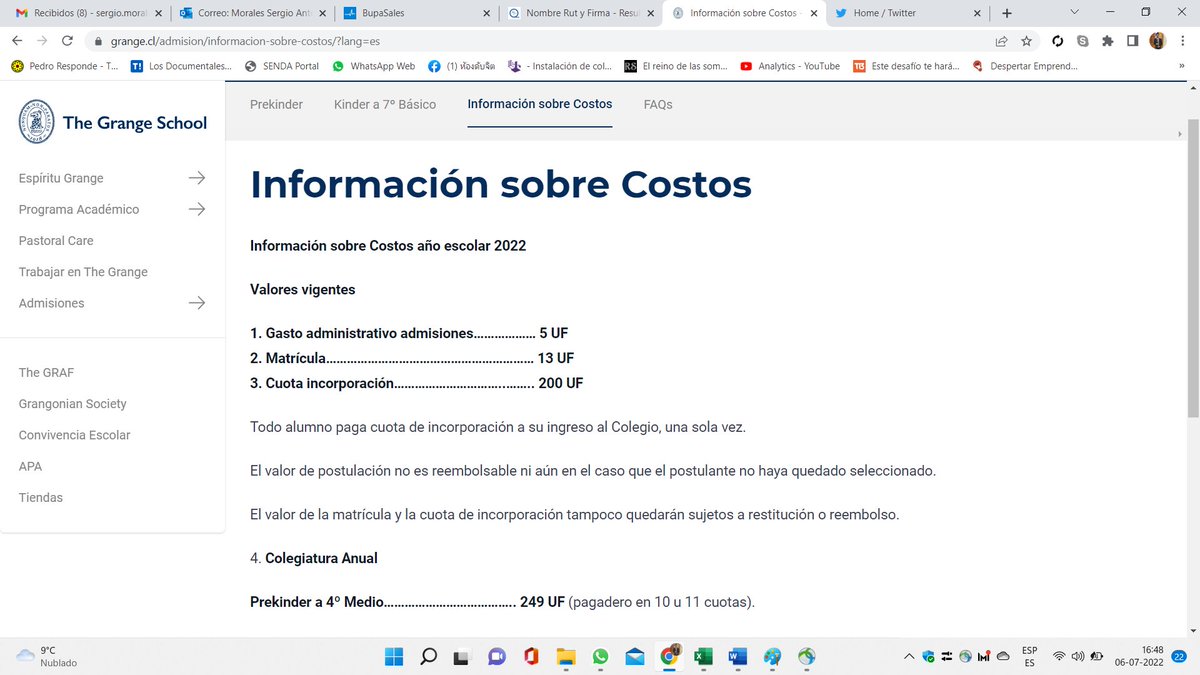Viewport: 1200px width, 675px height.
Task: Open the Mail app on the taskbar
Action: click(x=635, y=656)
